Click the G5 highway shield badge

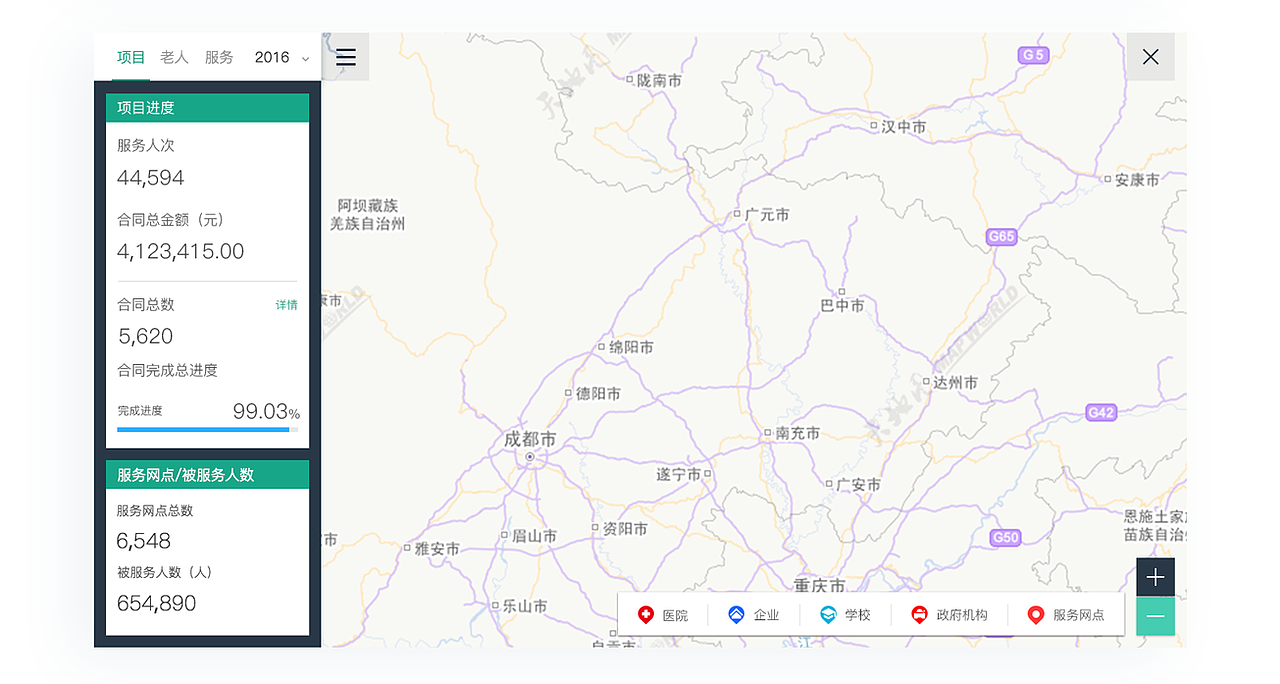point(1032,55)
